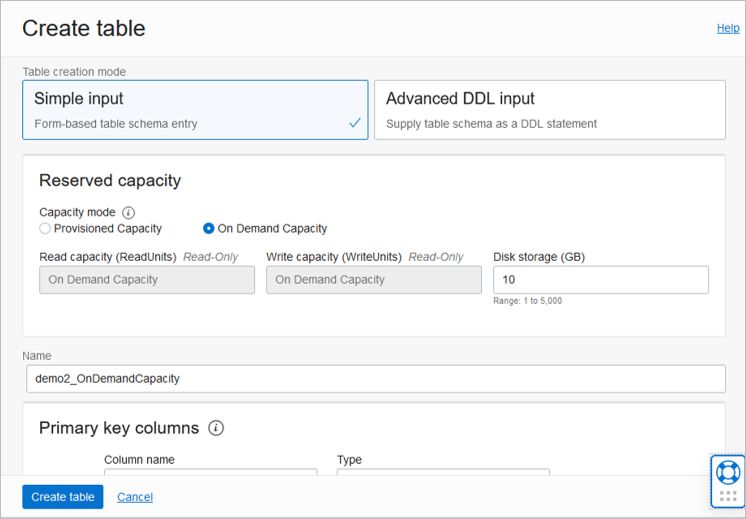
Task: Click the Capacity mode info icon
Action: click(x=128, y=213)
